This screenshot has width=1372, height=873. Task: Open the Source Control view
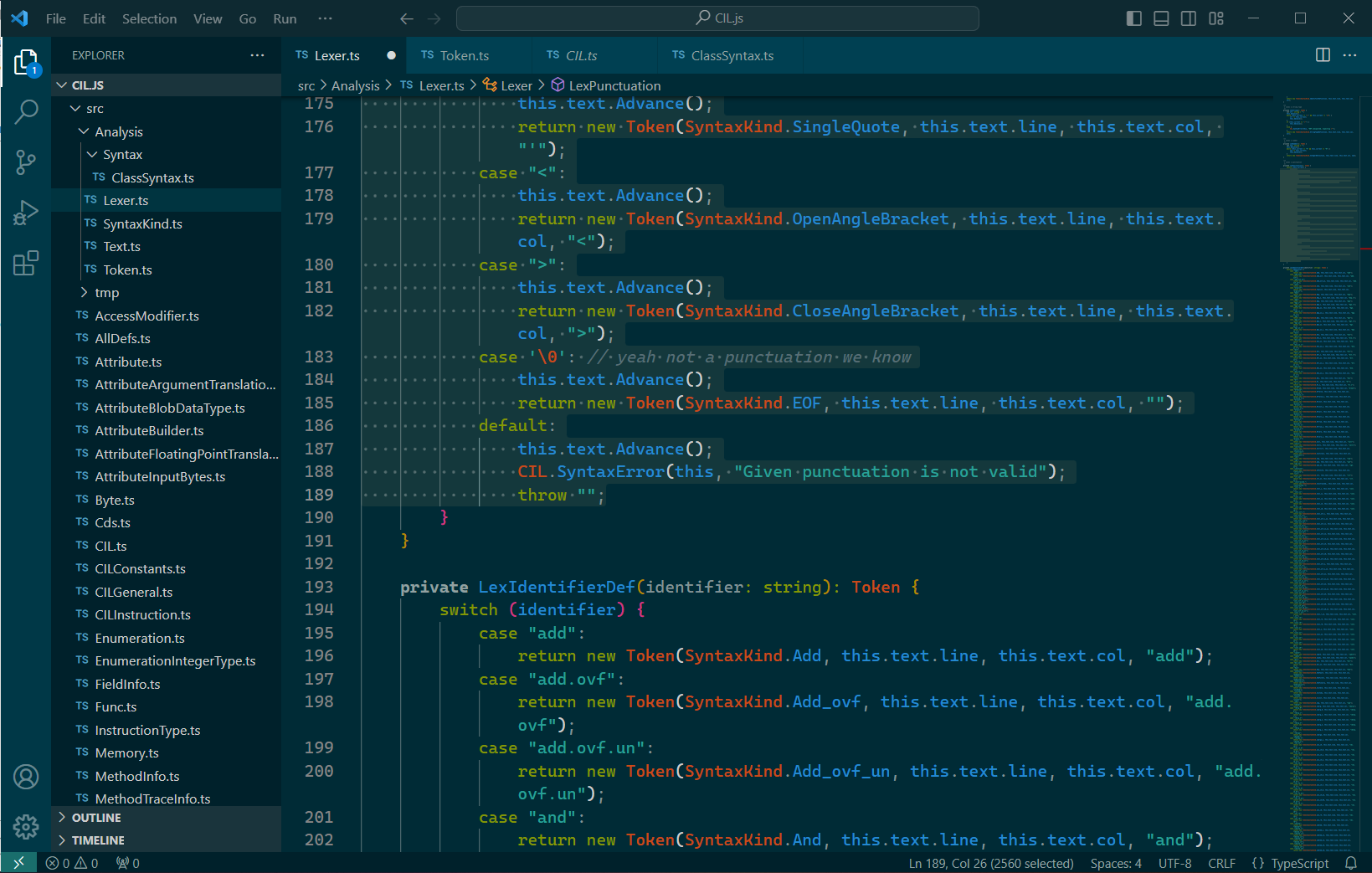click(x=26, y=162)
